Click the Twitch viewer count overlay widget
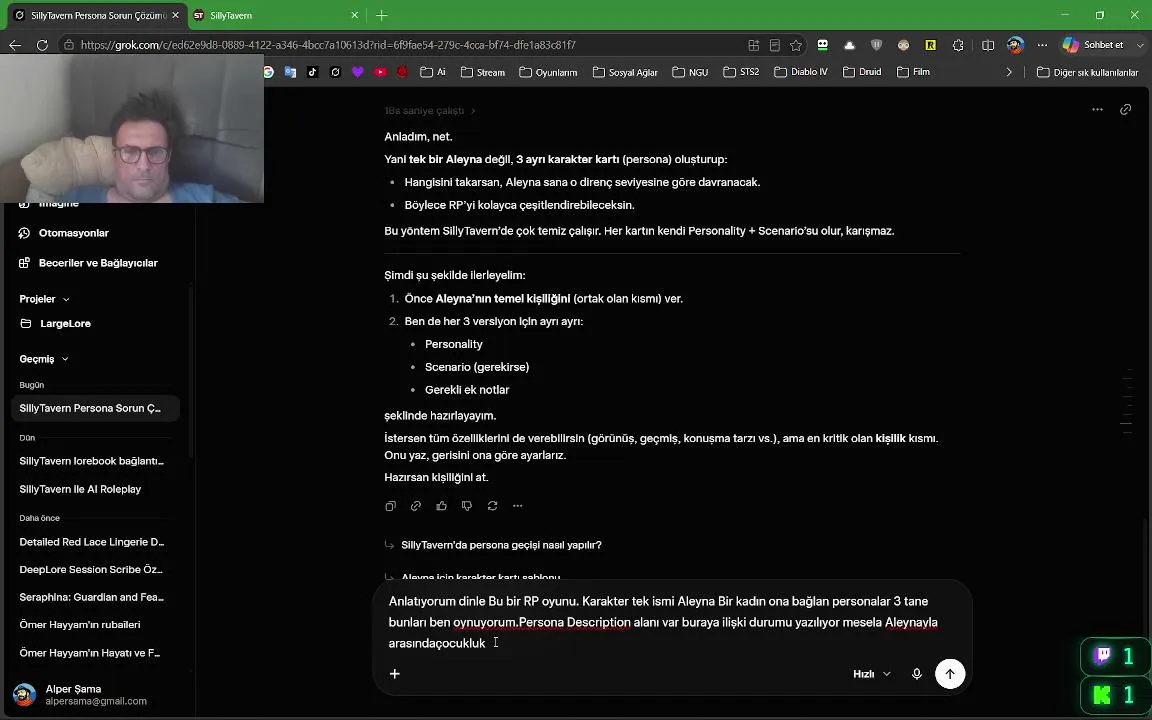The width and height of the screenshot is (1152, 720). (1115, 656)
